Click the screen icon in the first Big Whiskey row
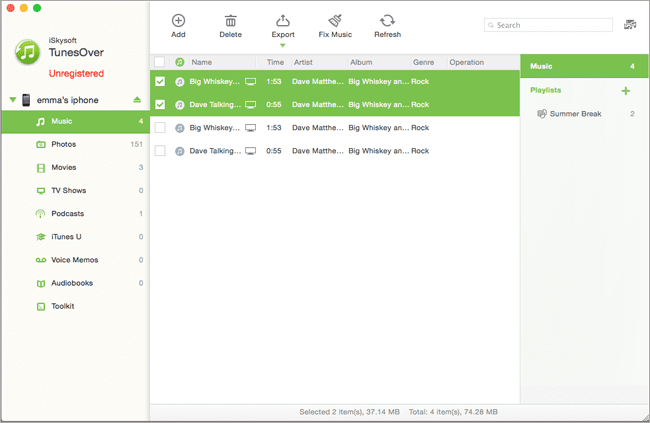The height and width of the screenshot is (423, 650). (x=250, y=82)
